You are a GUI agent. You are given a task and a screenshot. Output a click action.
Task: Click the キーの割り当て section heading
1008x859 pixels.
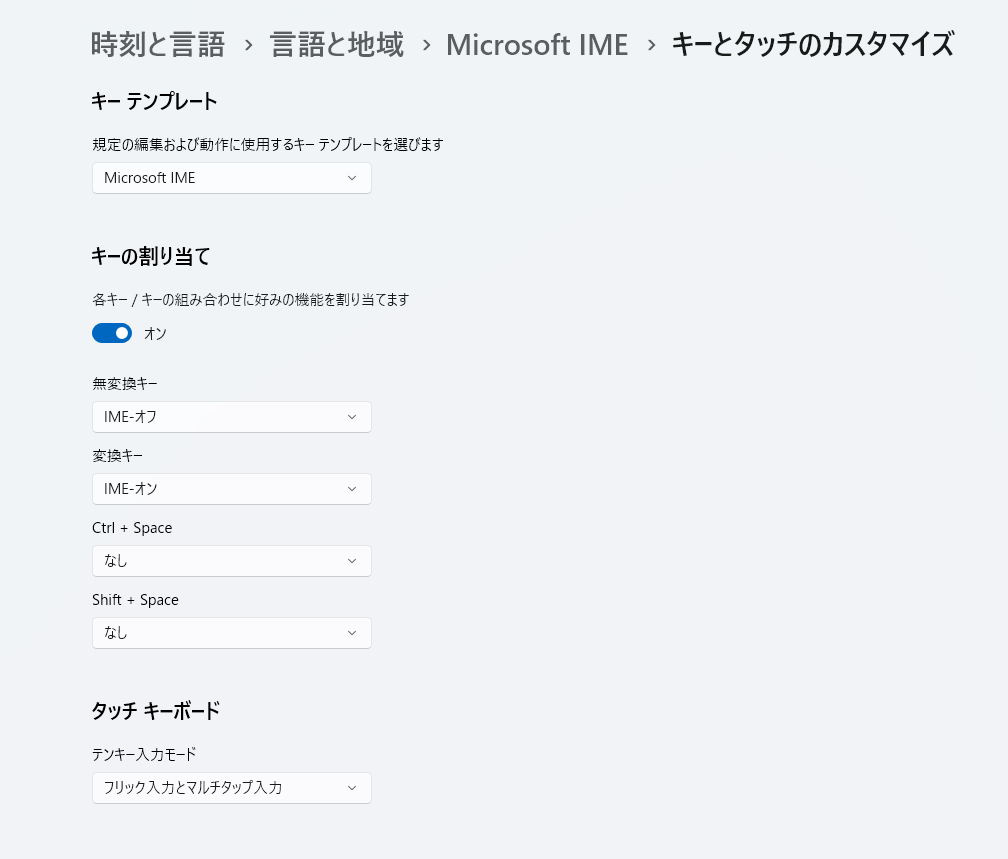tap(150, 257)
